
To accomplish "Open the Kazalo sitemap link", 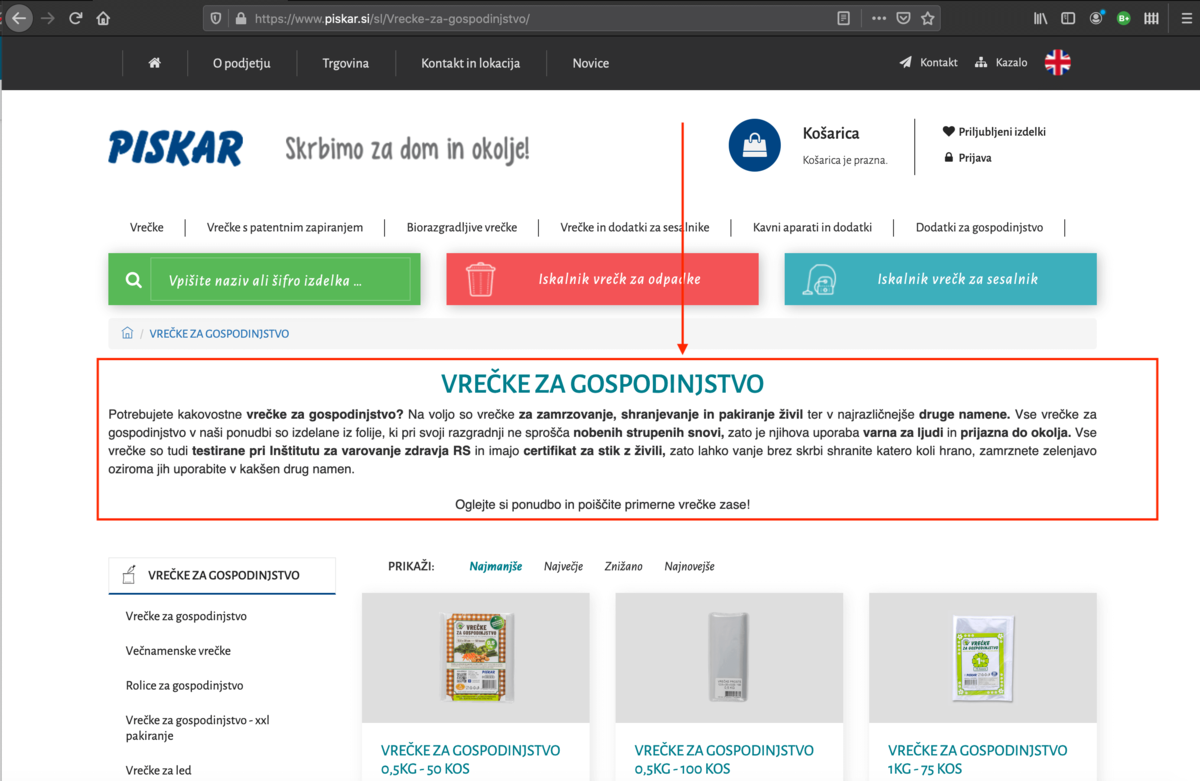I will click(x=1001, y=62).
